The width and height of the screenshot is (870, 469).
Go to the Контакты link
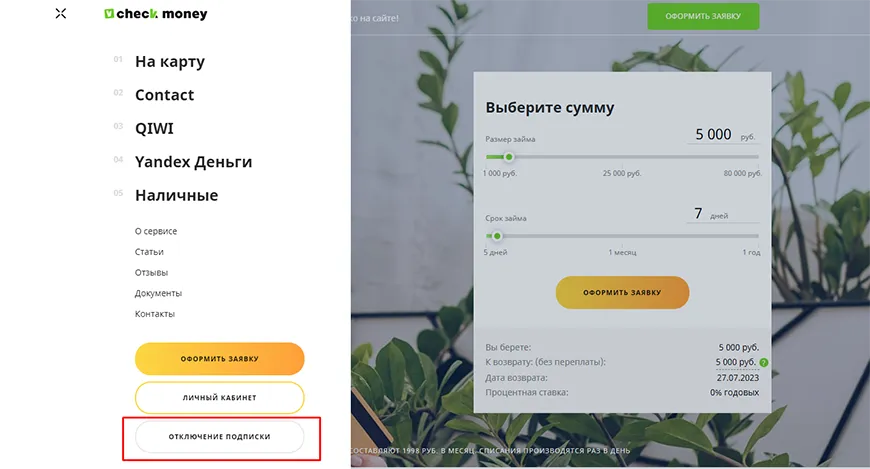pyautogui.click(x=155, y=314)
